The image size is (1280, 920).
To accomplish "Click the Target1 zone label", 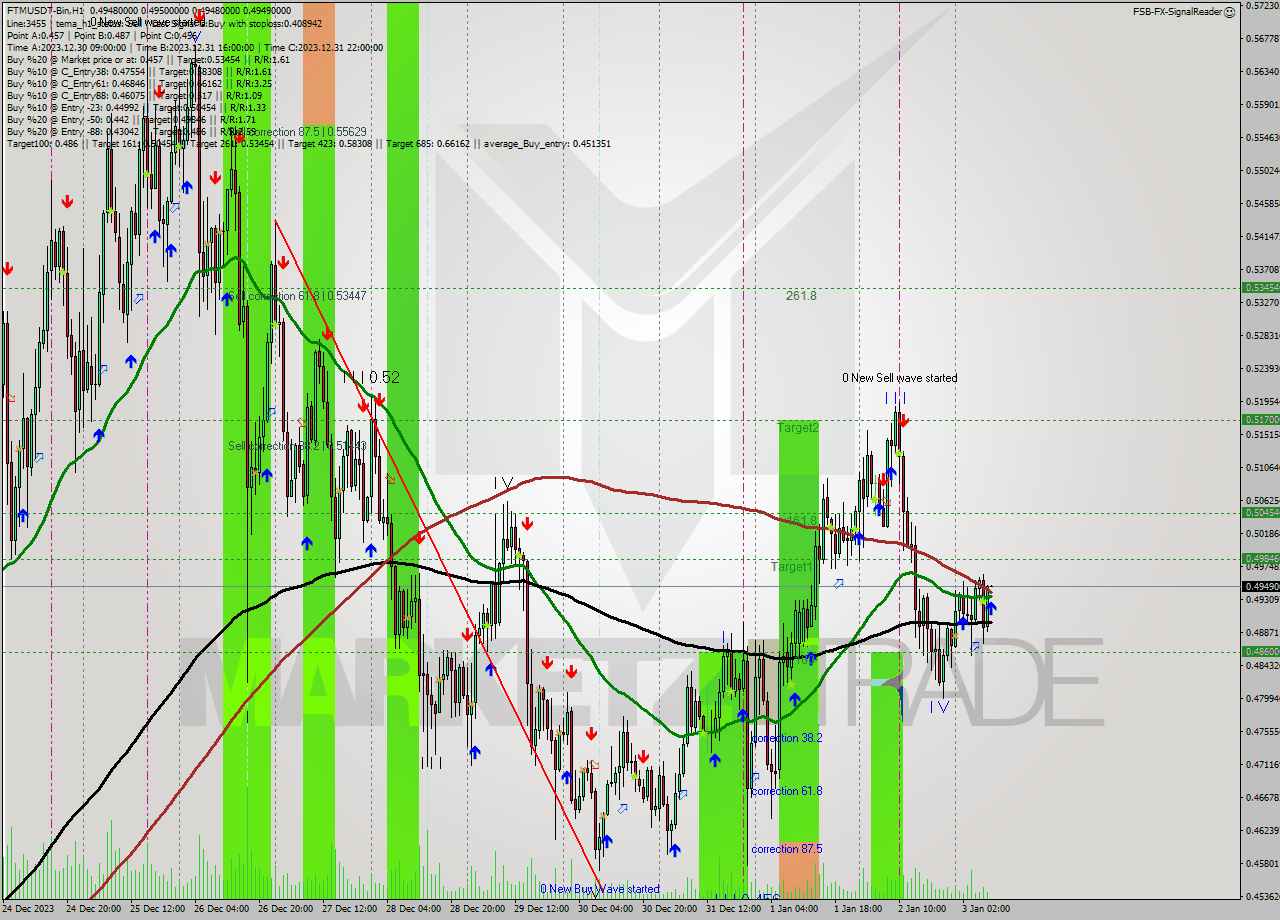I will point(791,566).
